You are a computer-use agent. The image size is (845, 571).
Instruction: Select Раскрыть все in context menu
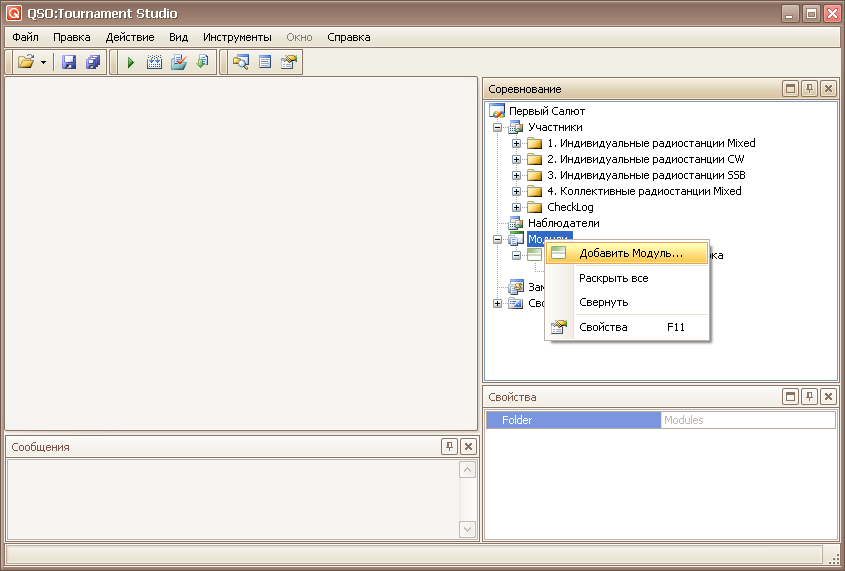coord(613,278)
